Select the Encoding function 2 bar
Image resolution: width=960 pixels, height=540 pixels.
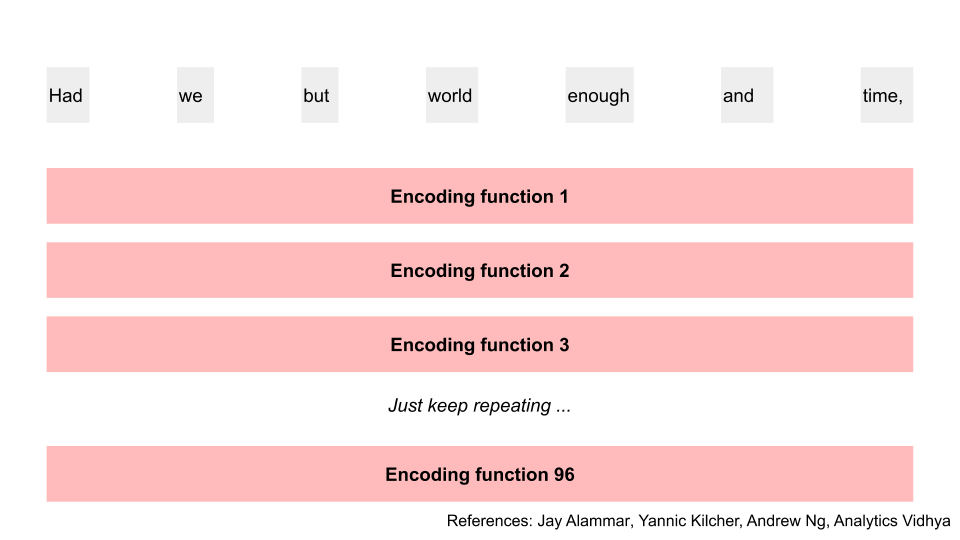479,270
